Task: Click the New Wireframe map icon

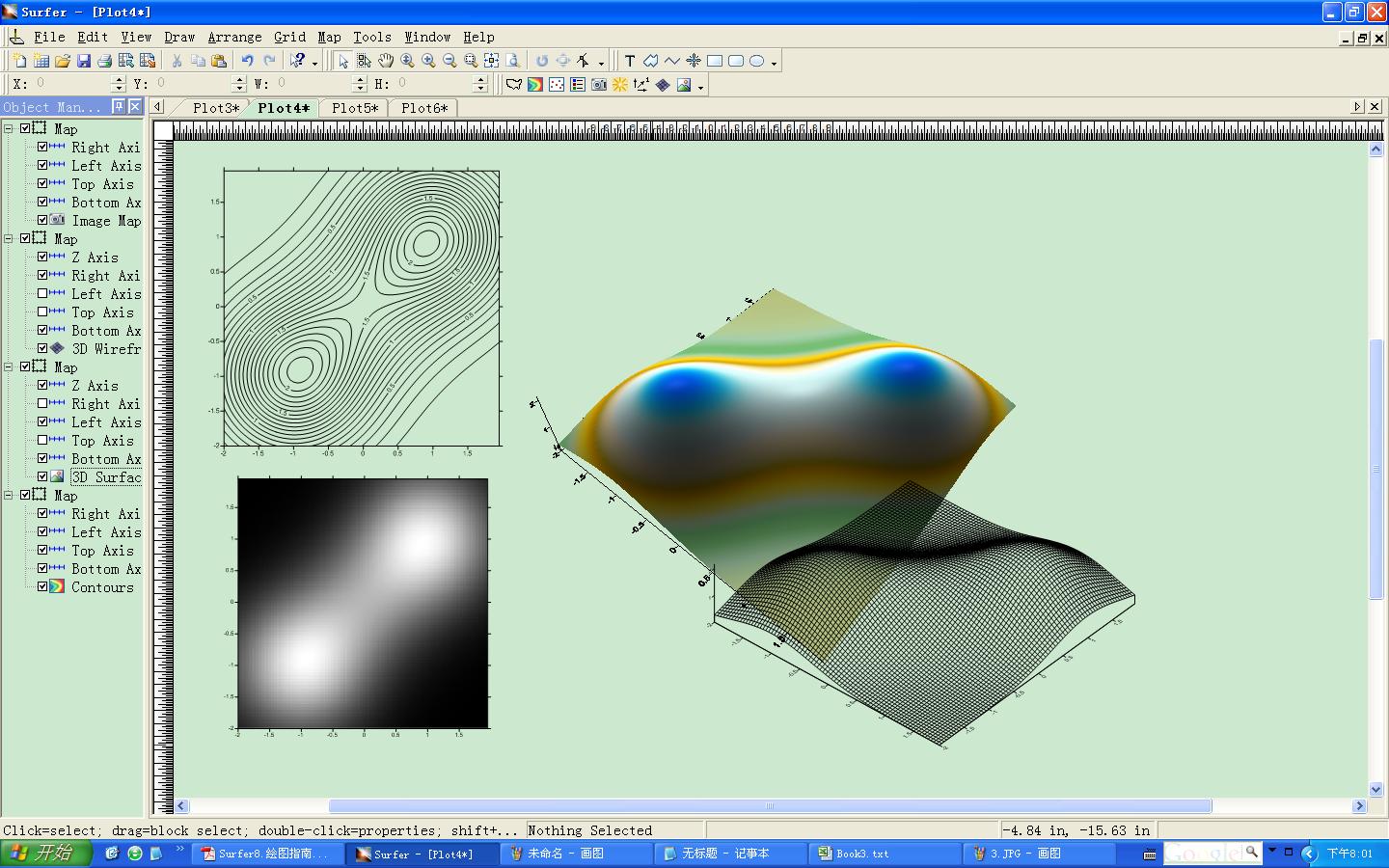Action: click(663, 85)
